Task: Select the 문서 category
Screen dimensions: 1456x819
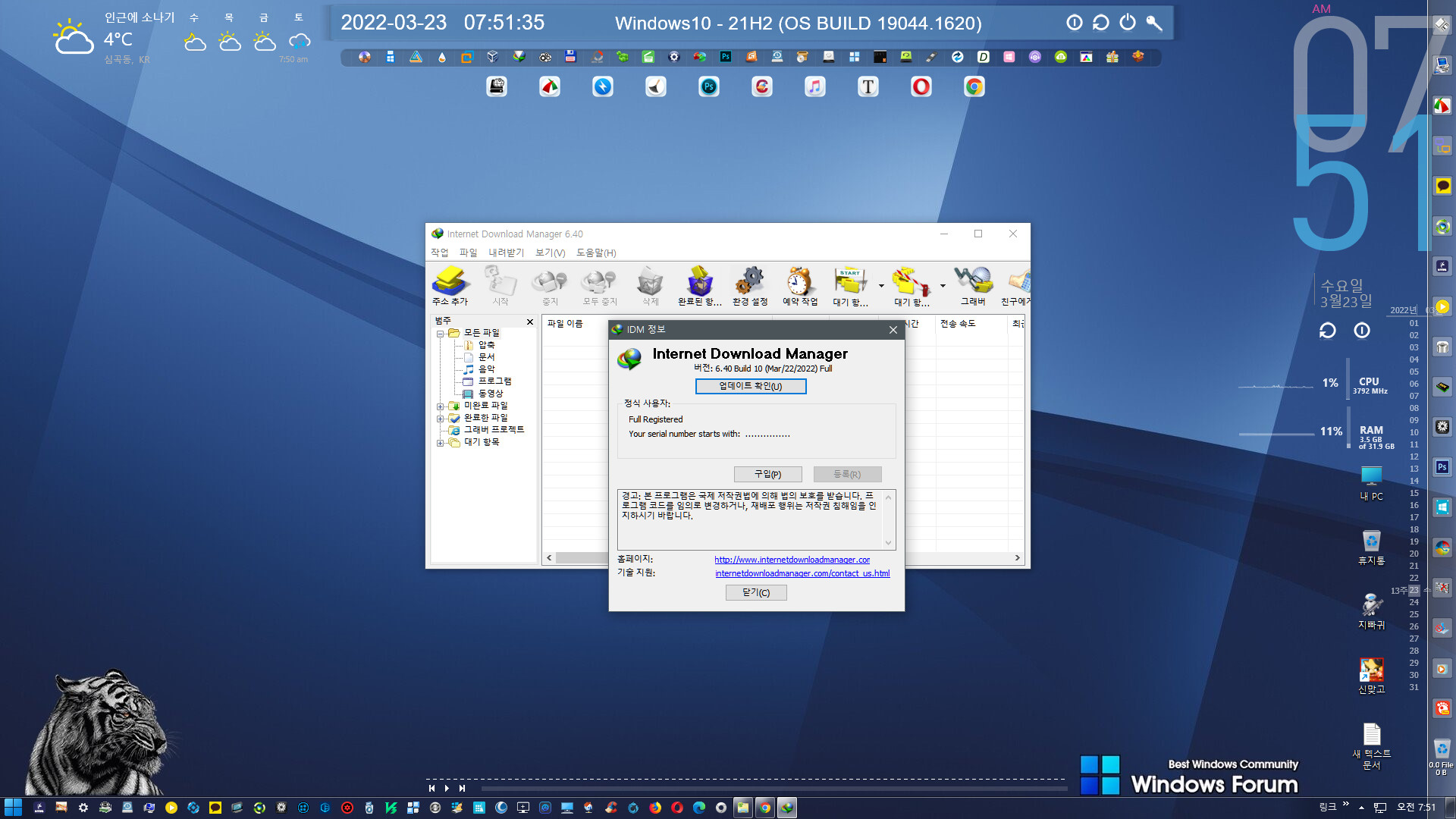Action: pos(486,357)
